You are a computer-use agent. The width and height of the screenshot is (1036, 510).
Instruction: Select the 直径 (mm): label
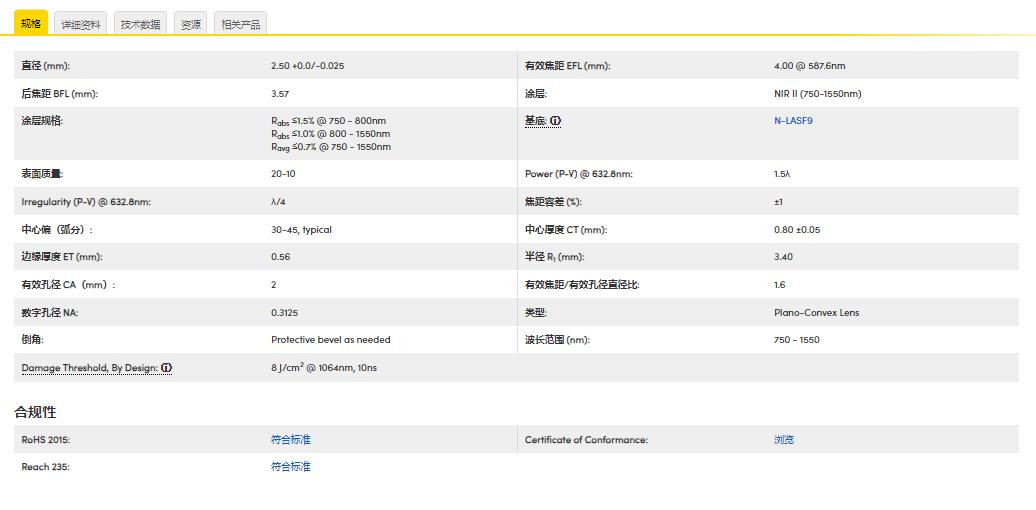(46, 66)
